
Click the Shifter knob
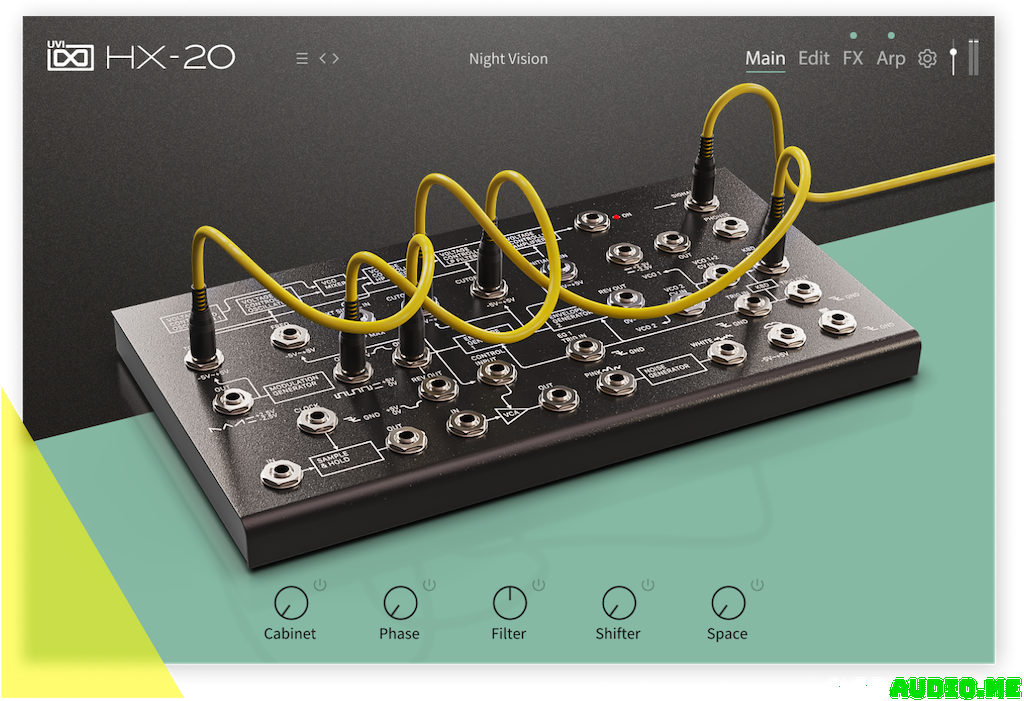tap(618, 602)
